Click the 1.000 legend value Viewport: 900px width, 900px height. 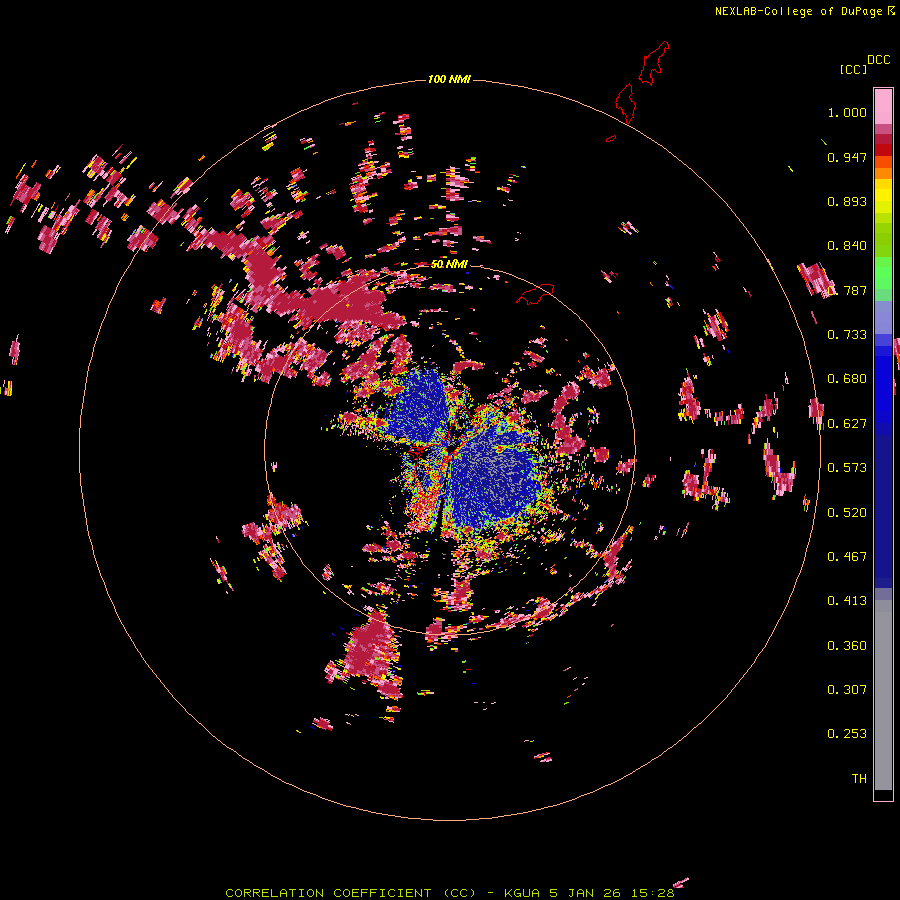(x=847, y=112)
